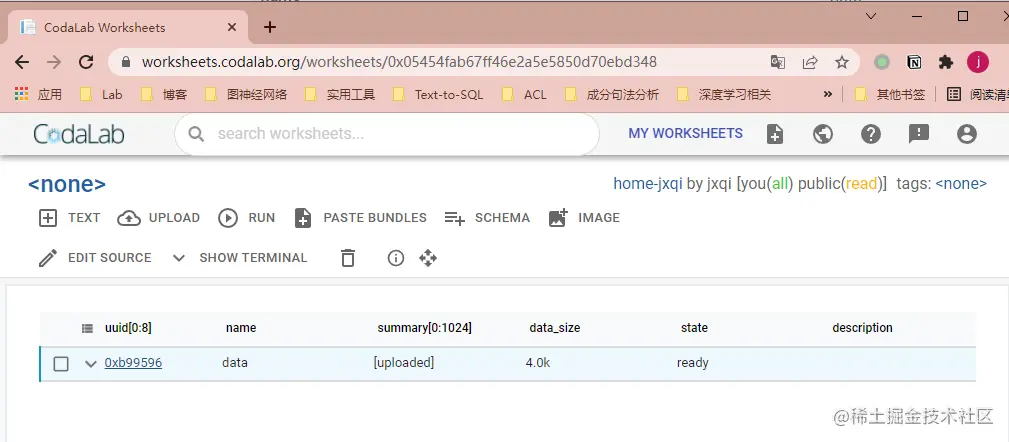
Task: Switch to CodaLab Worksheets tab
Action: pos(129,27)
